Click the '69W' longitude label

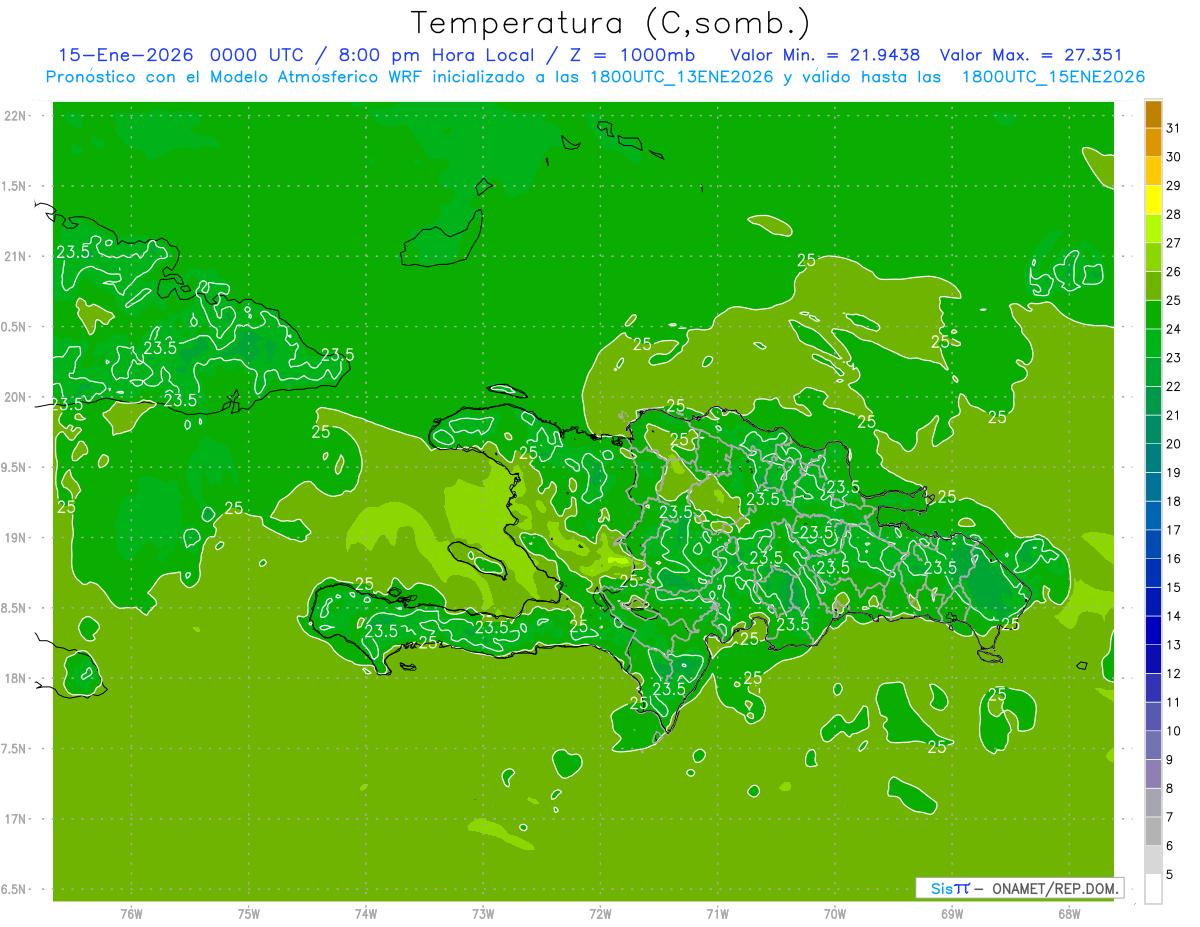click(x=952, y=914)
